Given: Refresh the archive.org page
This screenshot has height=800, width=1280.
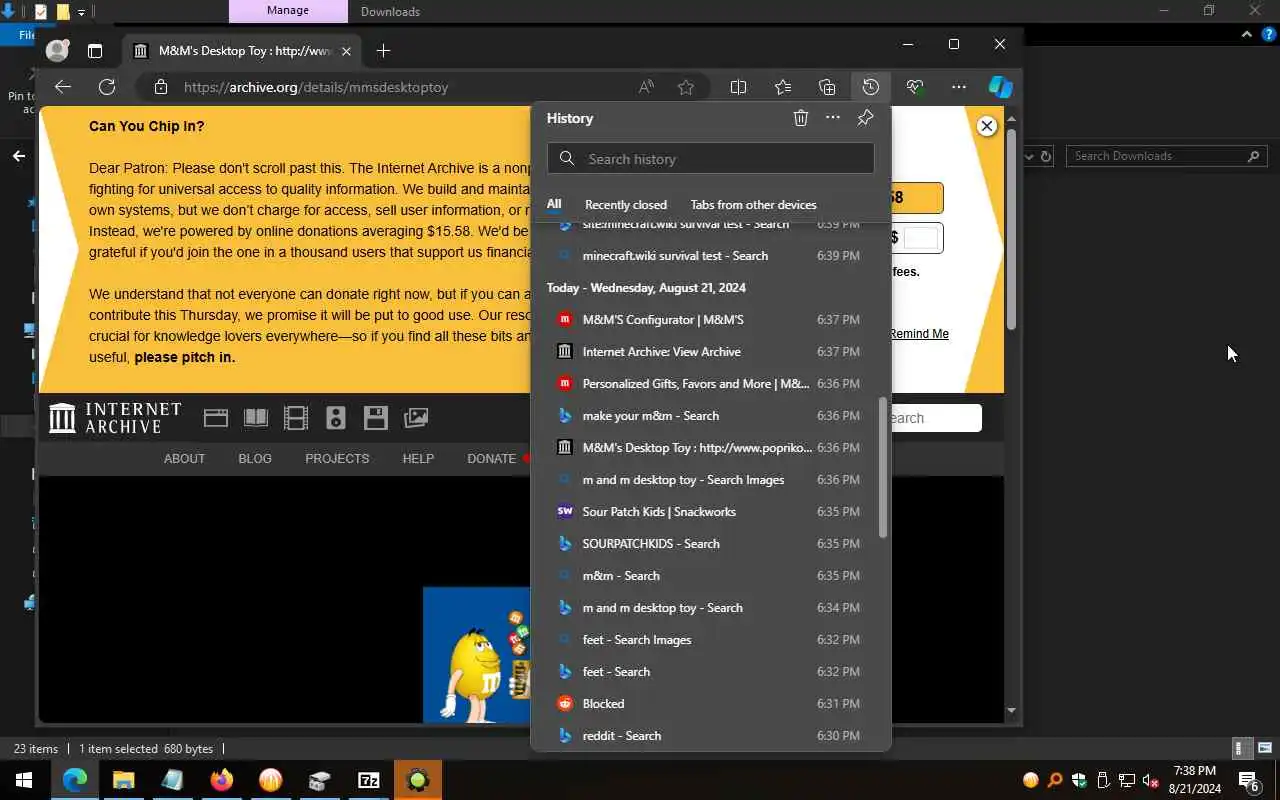Looking at the screenshot, I should click(107, 87).
